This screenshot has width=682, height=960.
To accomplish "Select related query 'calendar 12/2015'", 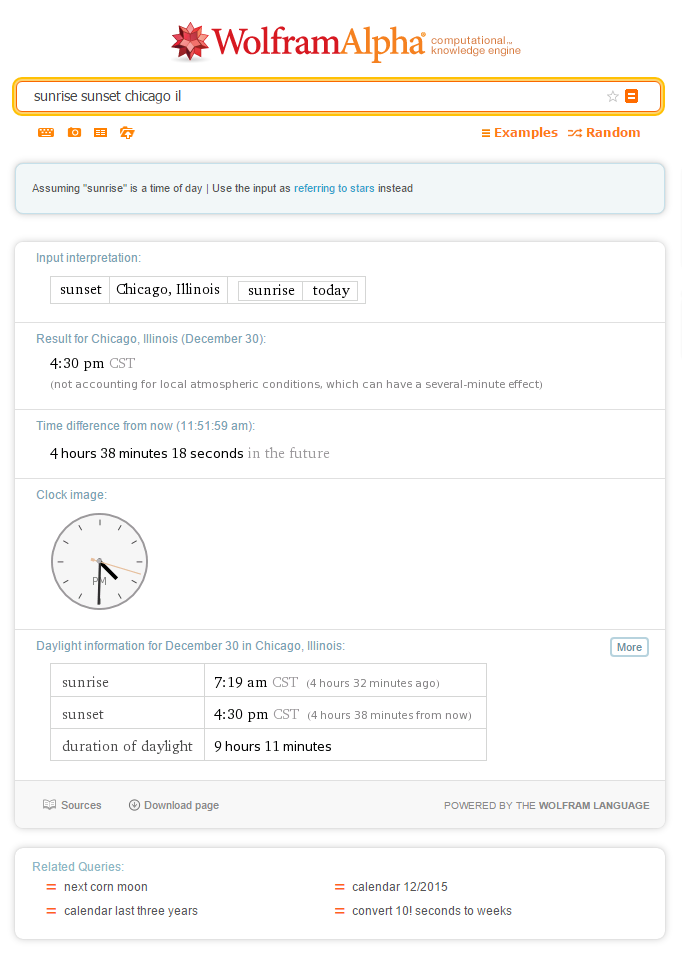I will pyautogui.click(x=400, y=887).
